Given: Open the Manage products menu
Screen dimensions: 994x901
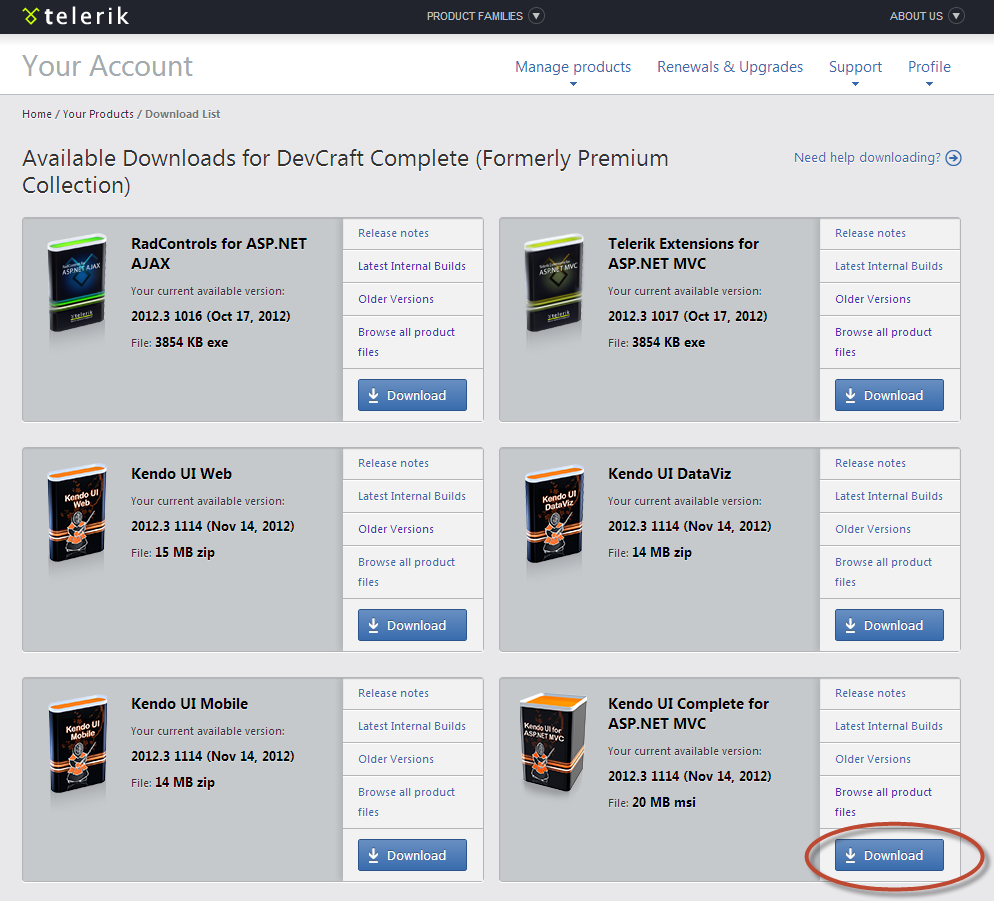Looking at the screenshot, I should [x=573, y=67].
